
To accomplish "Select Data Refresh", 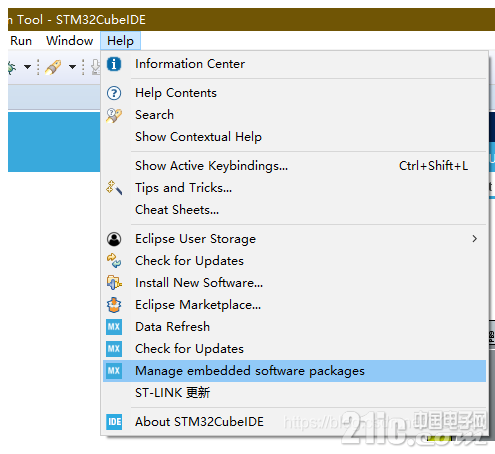I will [294, 327].
